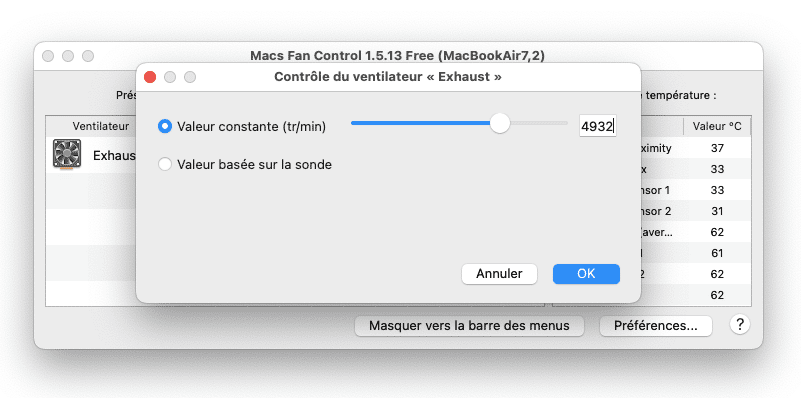
Task: Click the main window's close button
Action: tap(48, 56)
